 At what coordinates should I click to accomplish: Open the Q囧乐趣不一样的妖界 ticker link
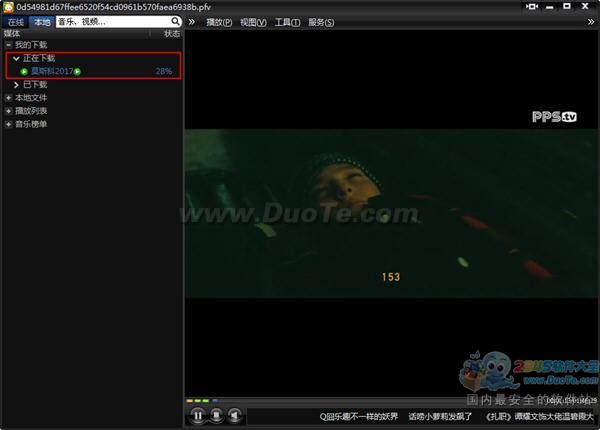coord(359,416)
